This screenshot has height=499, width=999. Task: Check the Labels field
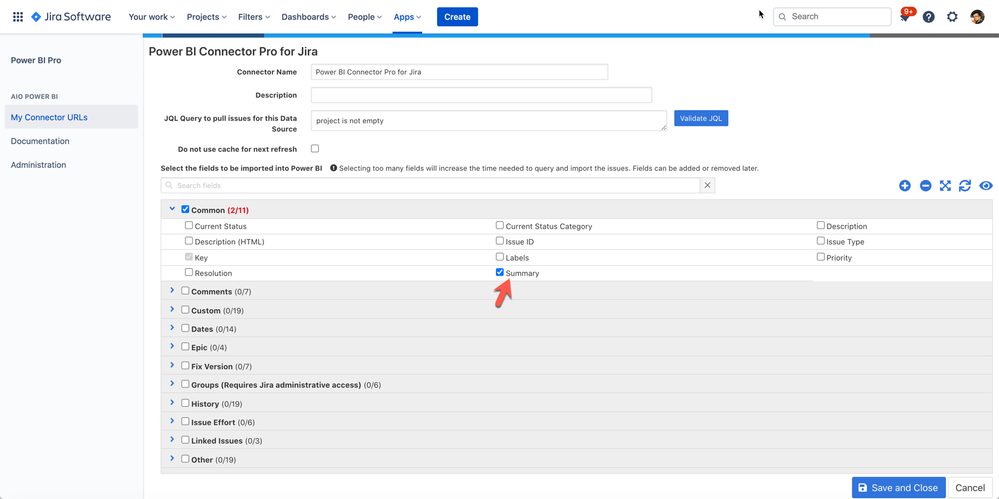[500, 257]
